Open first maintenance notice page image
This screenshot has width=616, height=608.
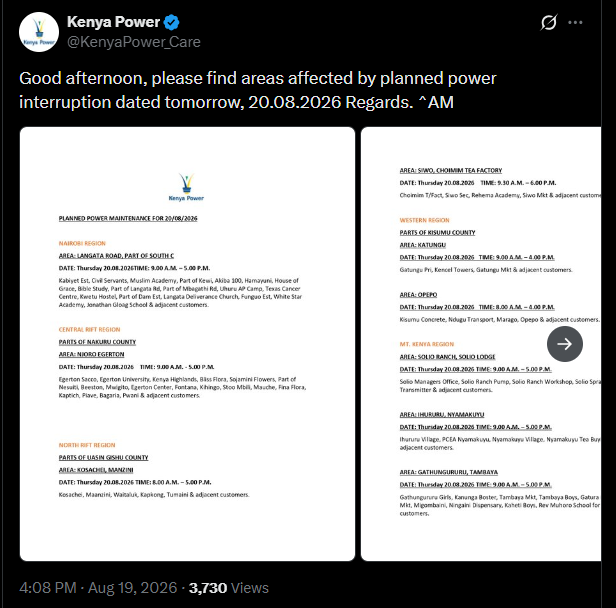click(x=187, y=344)
